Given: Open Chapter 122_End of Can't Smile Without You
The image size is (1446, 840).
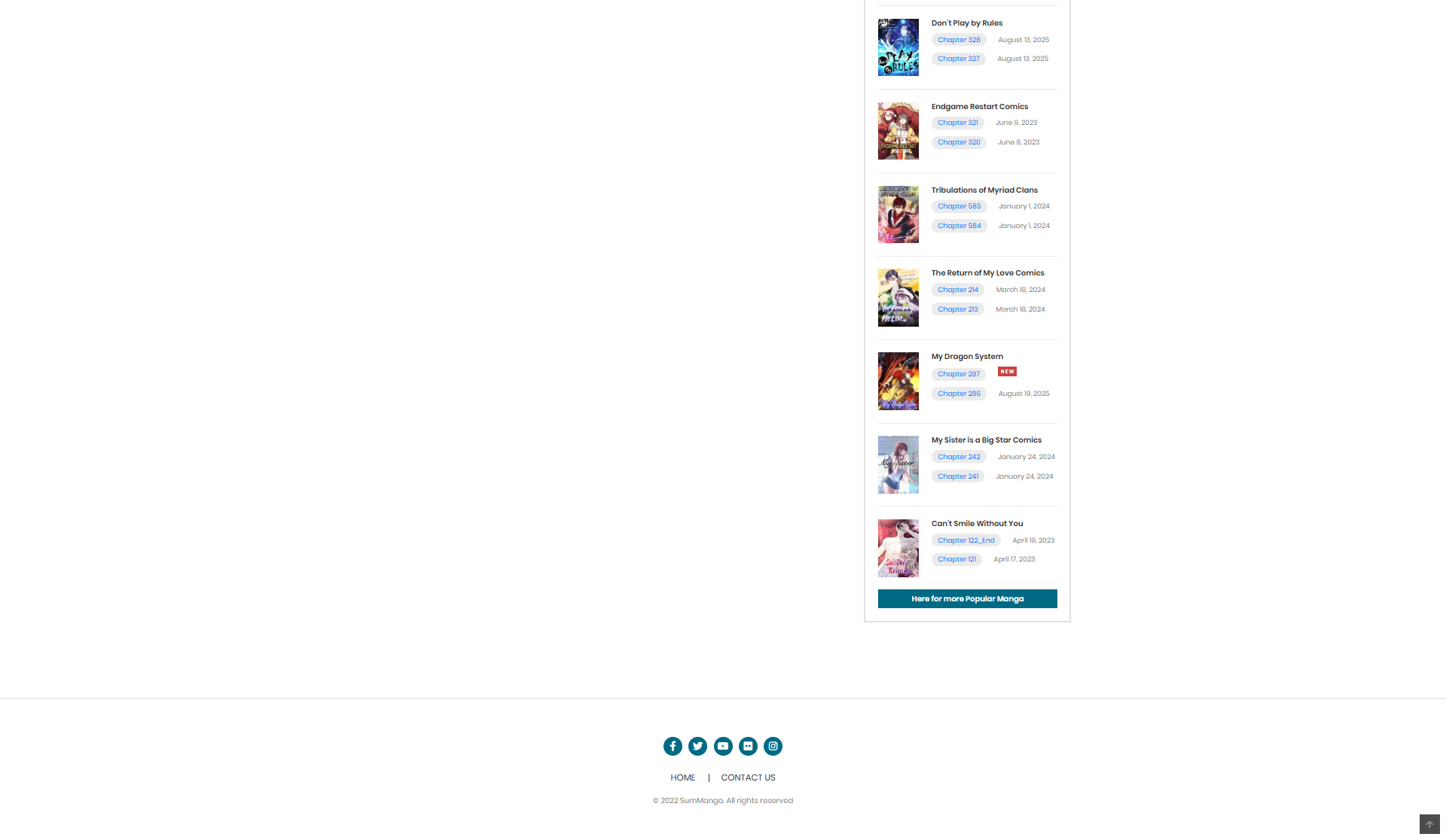Looking at the screenshot, I should [966, 540].
